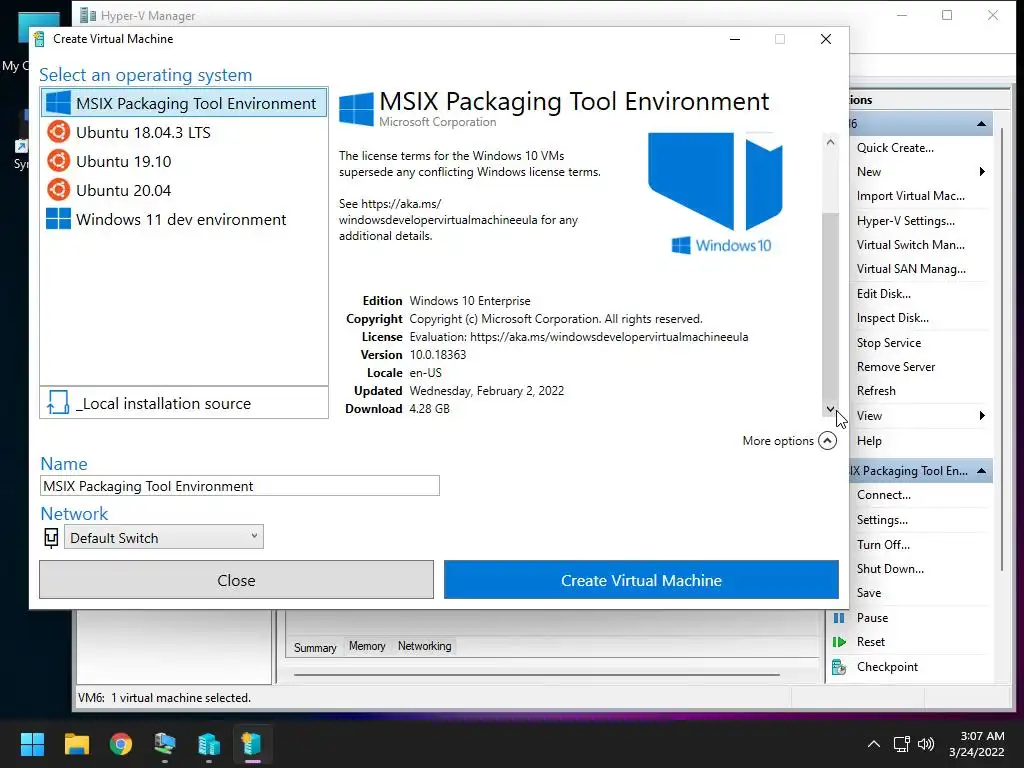The height and width of the screenshot is (768, 1024).
Task: Click the active Create Virtual Machine taskbar icon
Action: click(252, 744)
